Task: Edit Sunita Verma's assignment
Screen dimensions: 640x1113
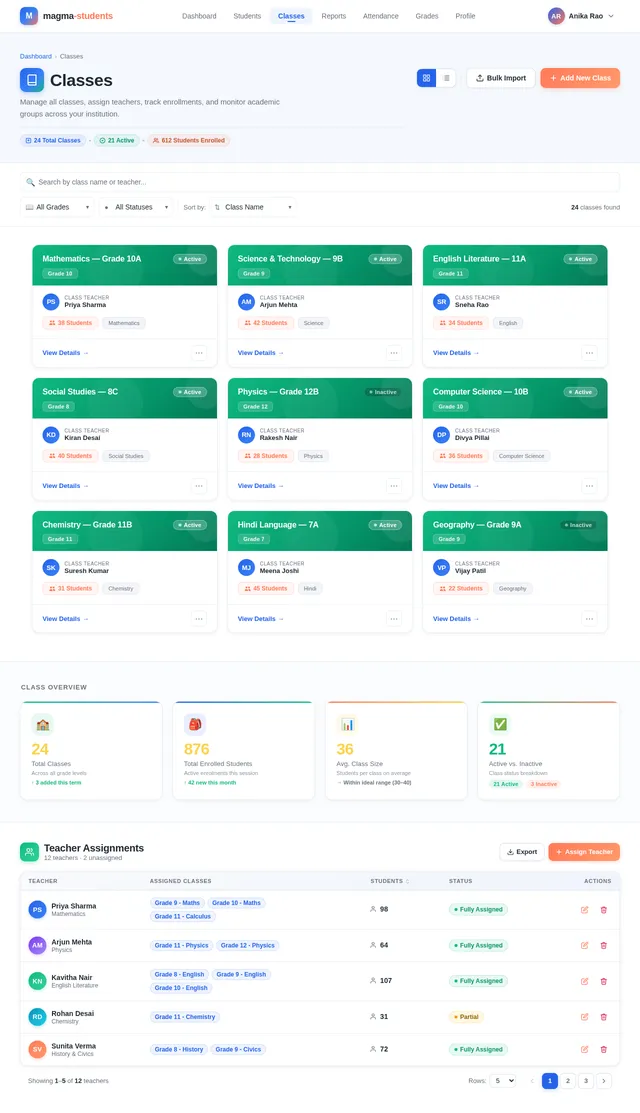Action: (585, 1049)
